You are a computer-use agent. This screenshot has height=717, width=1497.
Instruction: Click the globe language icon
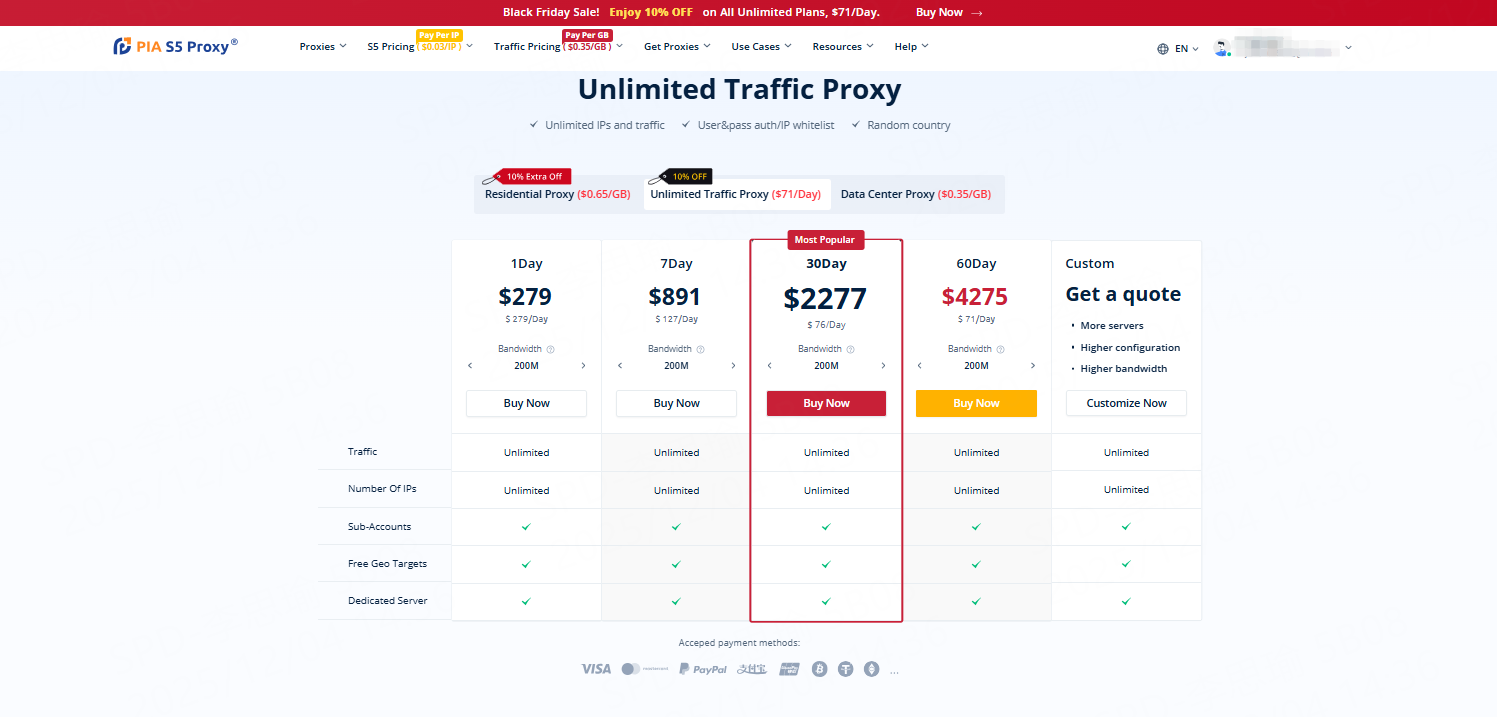[1161, 47]
